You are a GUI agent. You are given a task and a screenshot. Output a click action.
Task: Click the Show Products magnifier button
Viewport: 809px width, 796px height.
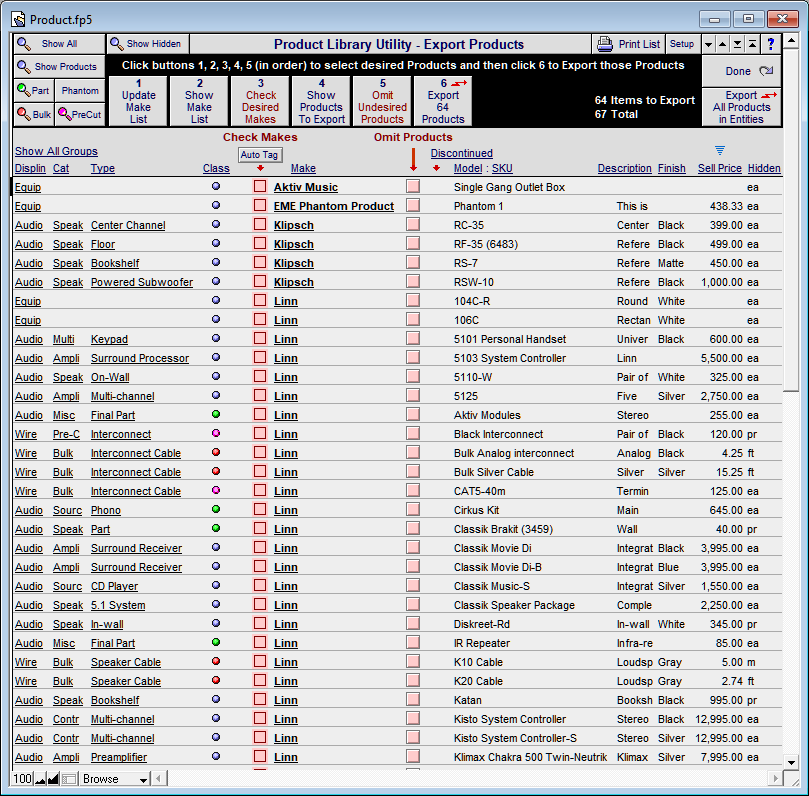[59, 67]
